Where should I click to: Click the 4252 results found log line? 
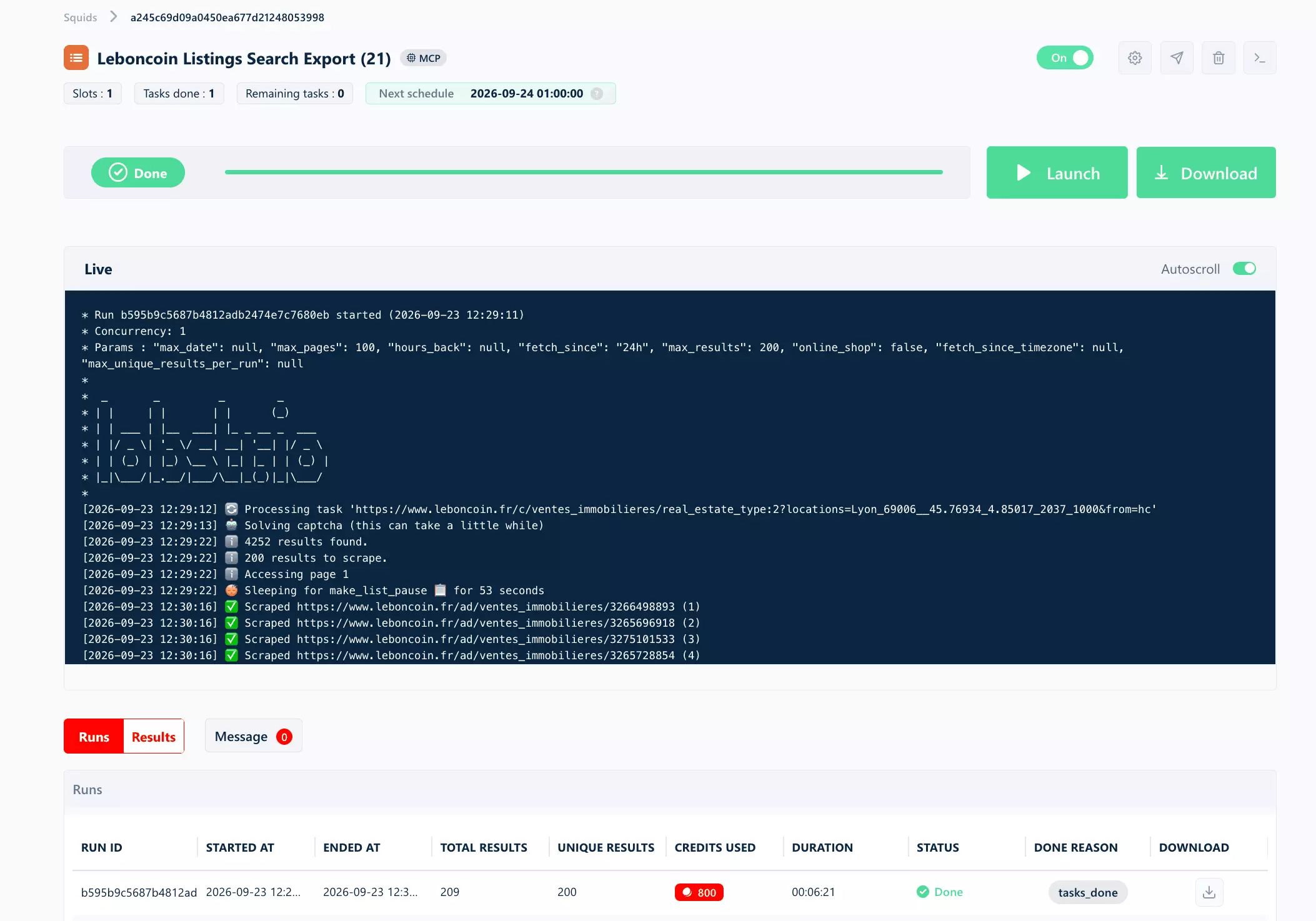(225, 542)
